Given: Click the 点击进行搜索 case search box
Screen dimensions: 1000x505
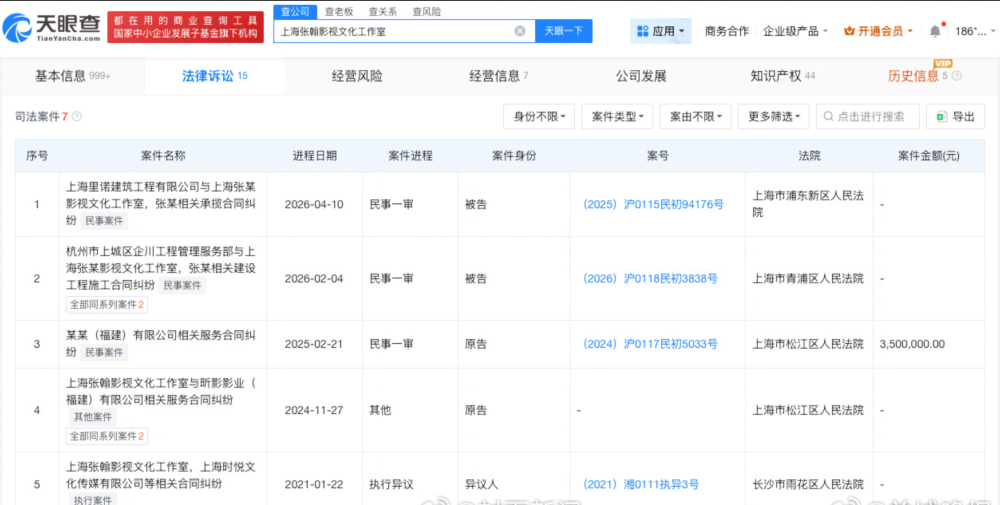Looking at the screenshot, I should pos(868,117).
